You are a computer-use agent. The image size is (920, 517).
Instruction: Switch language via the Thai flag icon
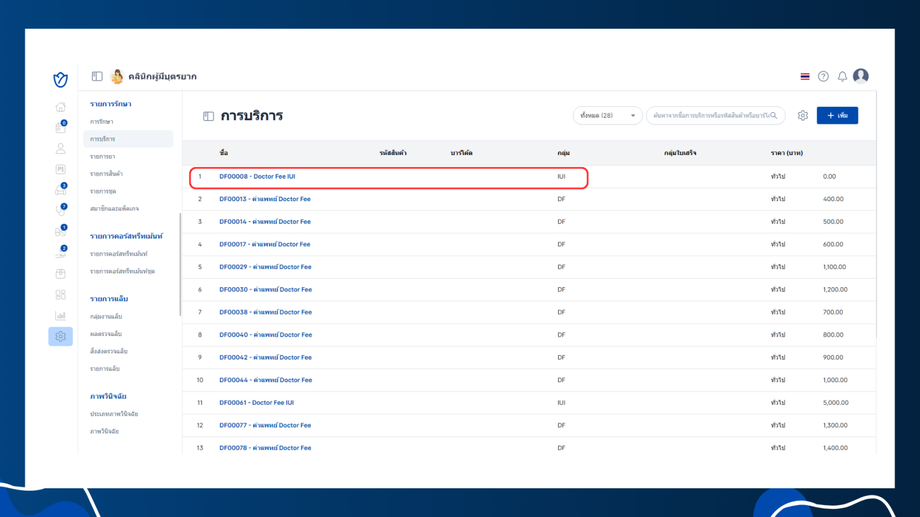805,76
